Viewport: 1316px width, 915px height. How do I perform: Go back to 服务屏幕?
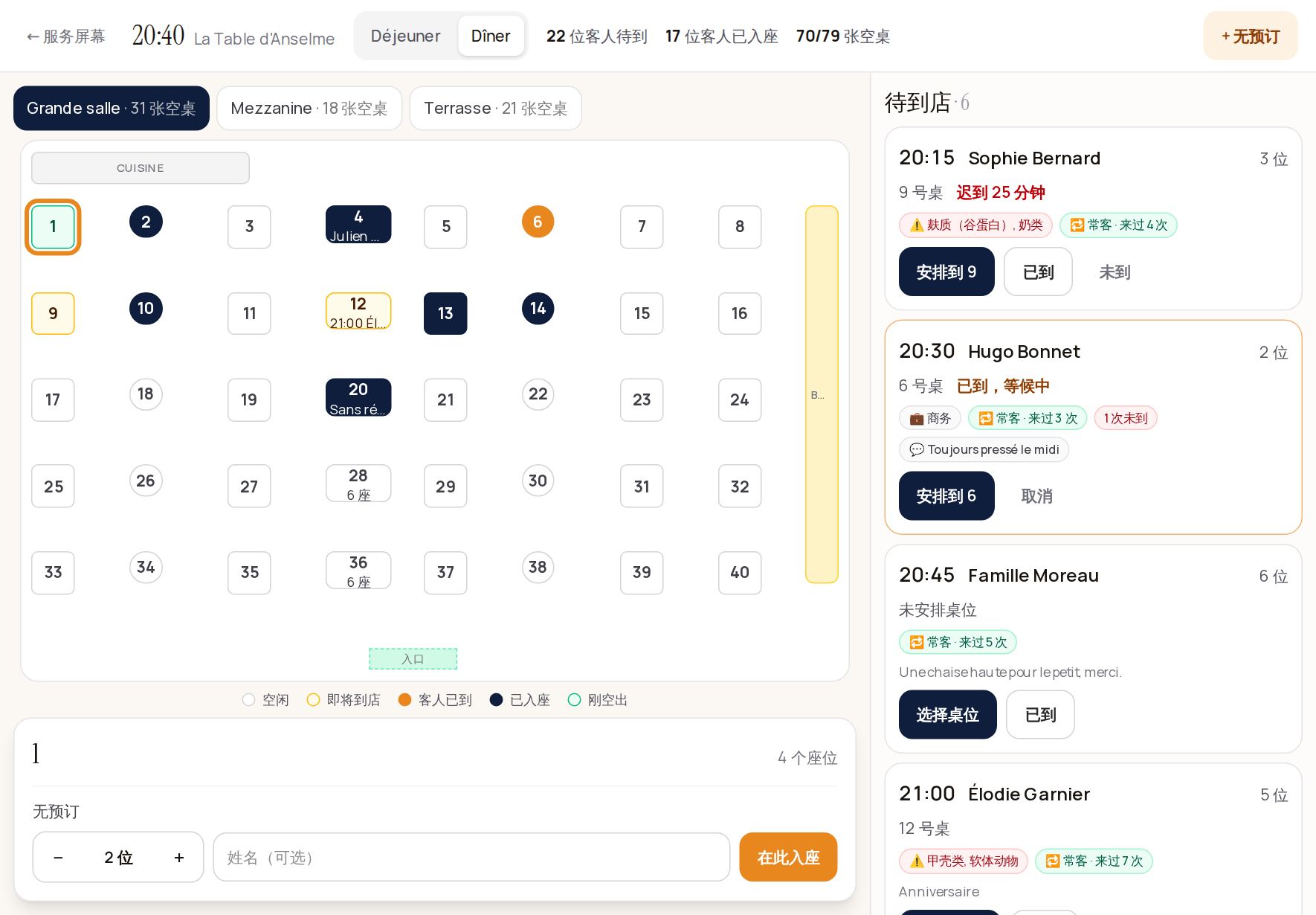pos(65,36)
